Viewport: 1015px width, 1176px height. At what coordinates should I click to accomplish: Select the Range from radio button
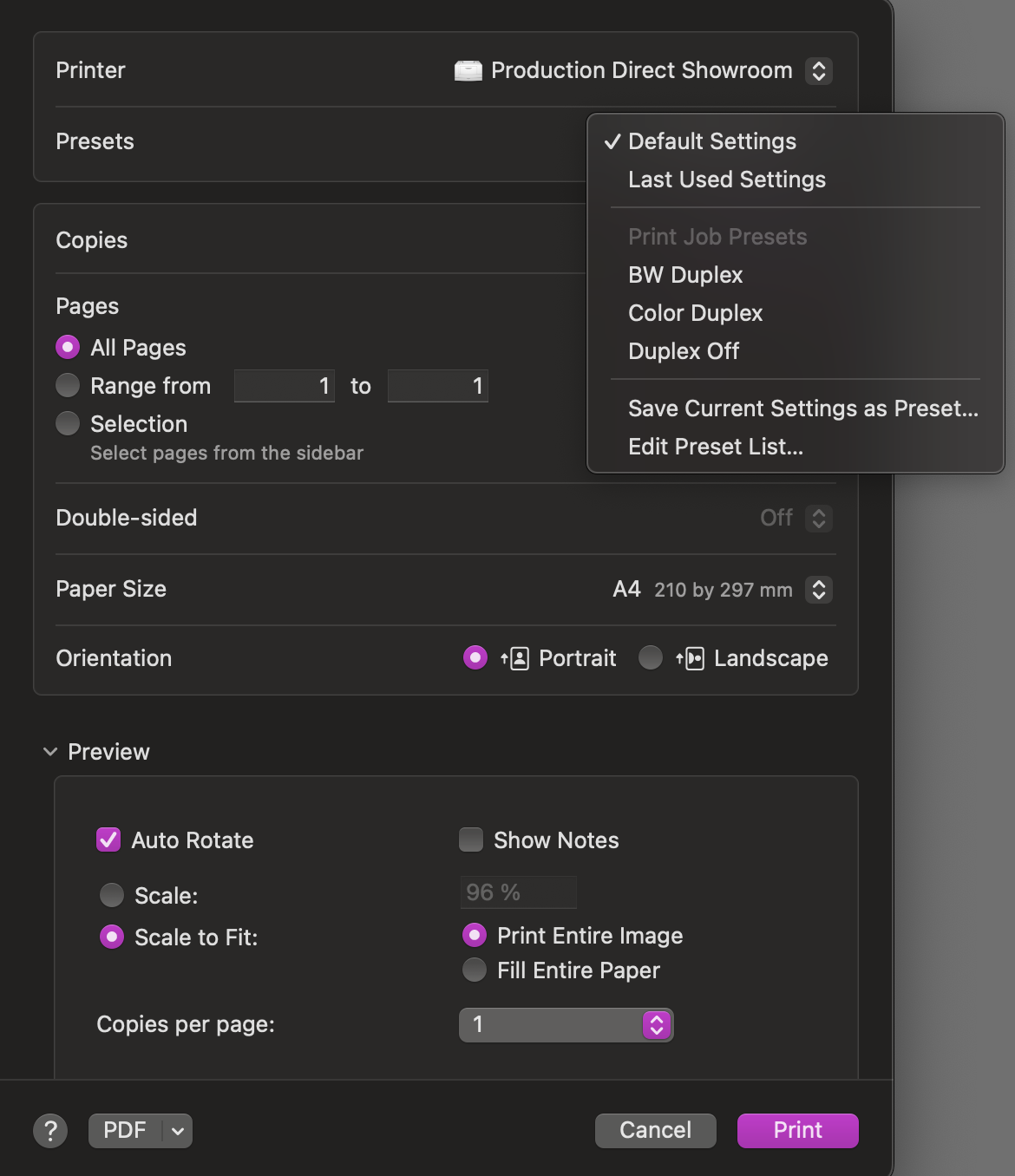68,385
